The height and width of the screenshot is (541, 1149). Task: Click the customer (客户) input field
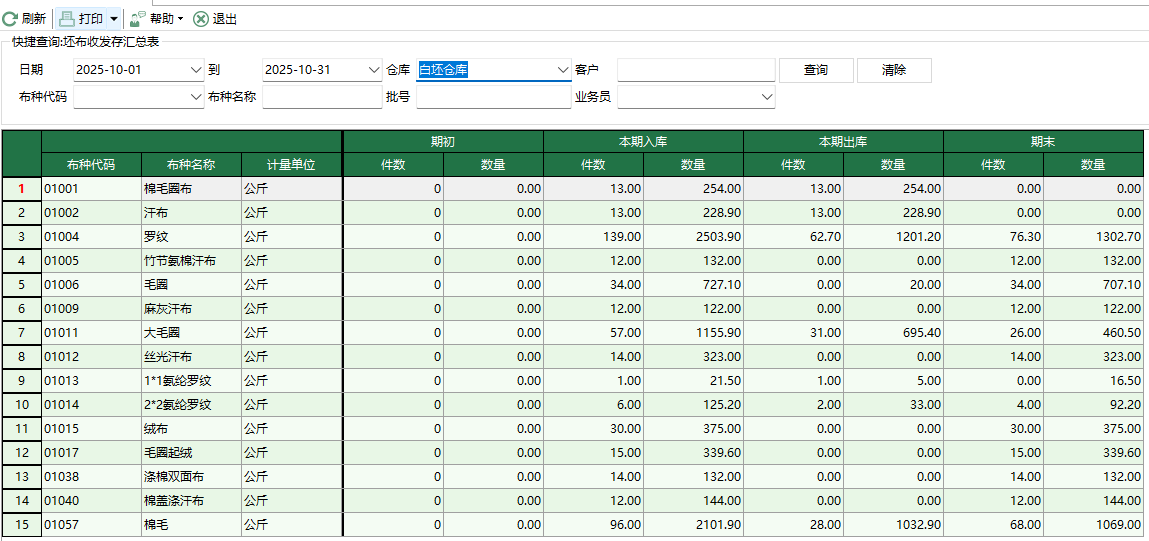[x=696, y=70]
